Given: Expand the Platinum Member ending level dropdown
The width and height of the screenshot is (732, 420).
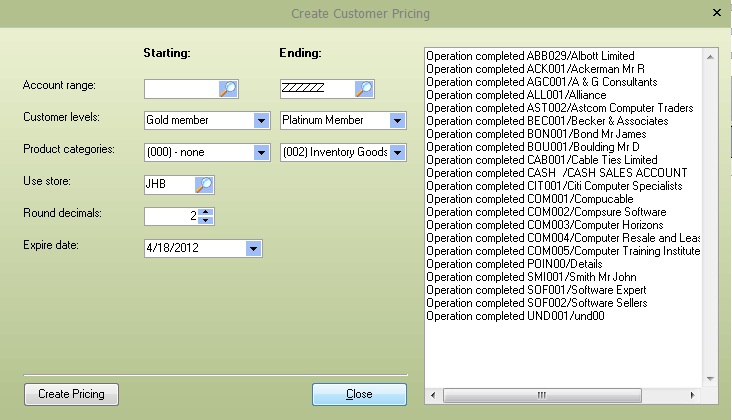Looking at the screenshot, I should [397, 121].
